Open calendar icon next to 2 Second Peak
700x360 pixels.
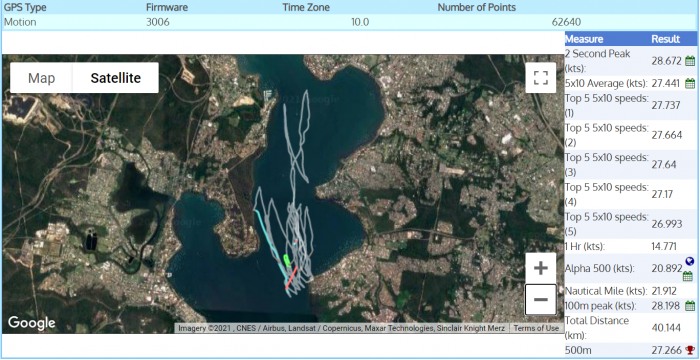coord(690,61)
